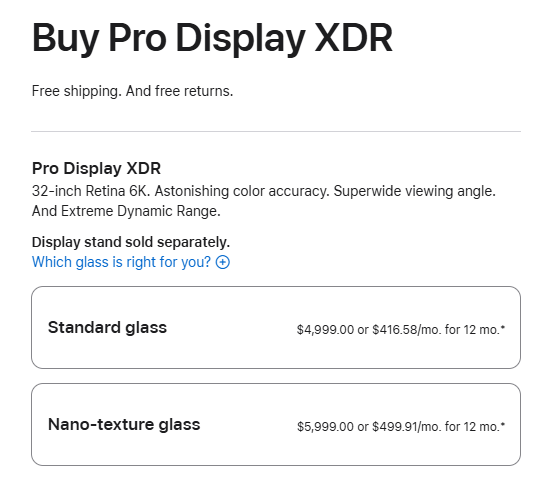Select the Standard glass option
The width and height of the screenshot is (548, 480).
click(276, 328)
